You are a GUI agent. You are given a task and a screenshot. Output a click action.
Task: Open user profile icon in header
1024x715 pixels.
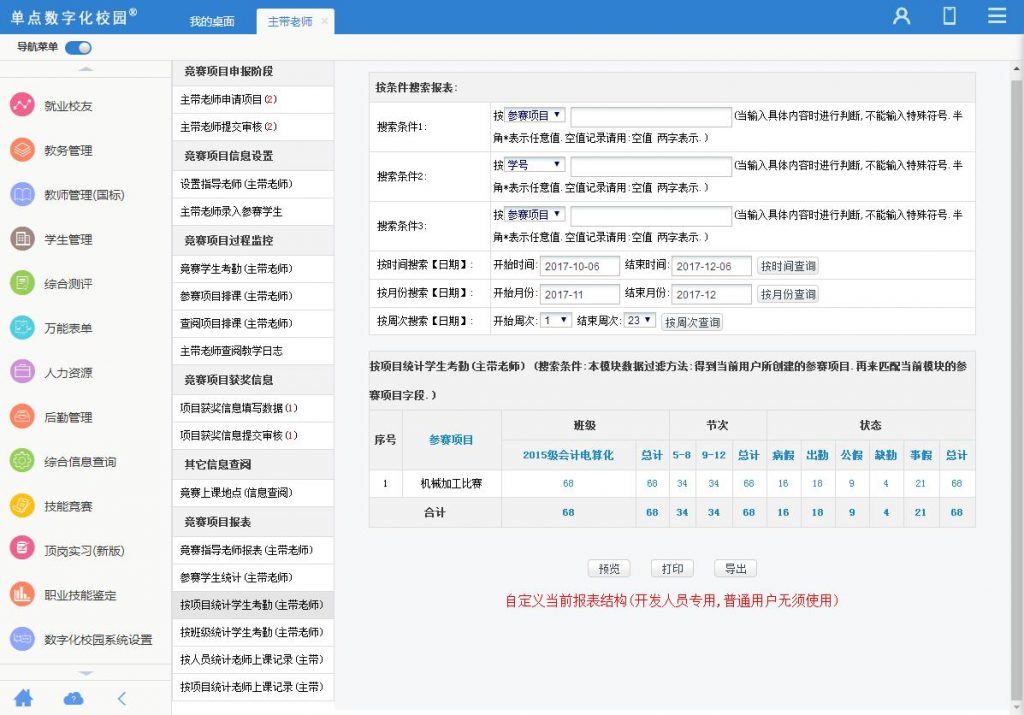902,16
